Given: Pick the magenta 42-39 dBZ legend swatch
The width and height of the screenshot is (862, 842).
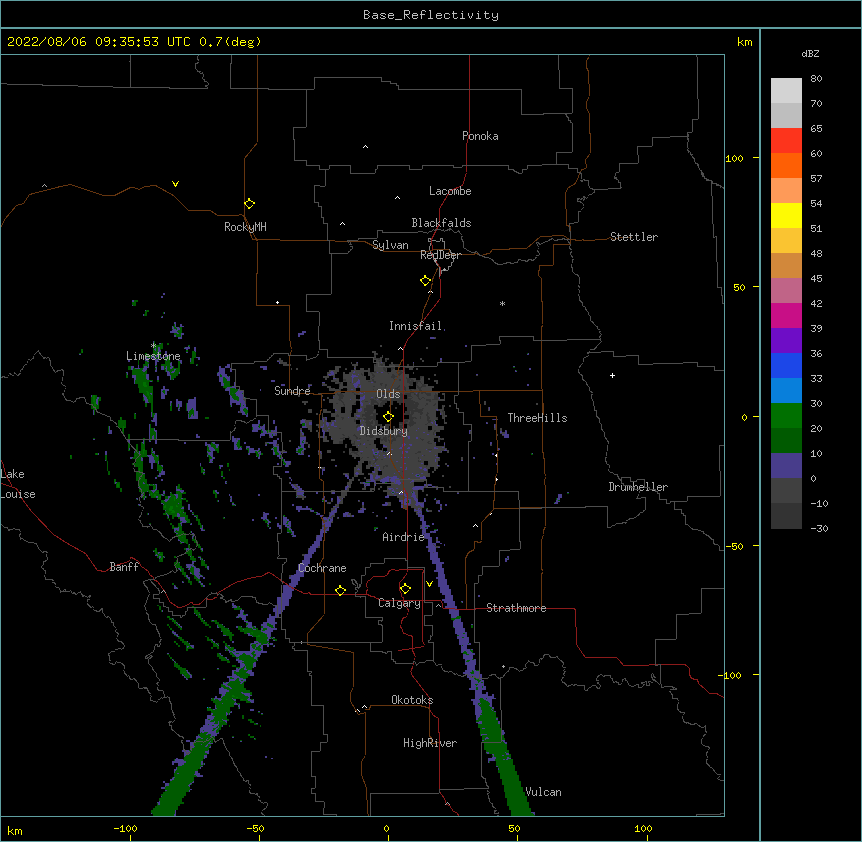Looking at the screenshot, I should [786, 315].
